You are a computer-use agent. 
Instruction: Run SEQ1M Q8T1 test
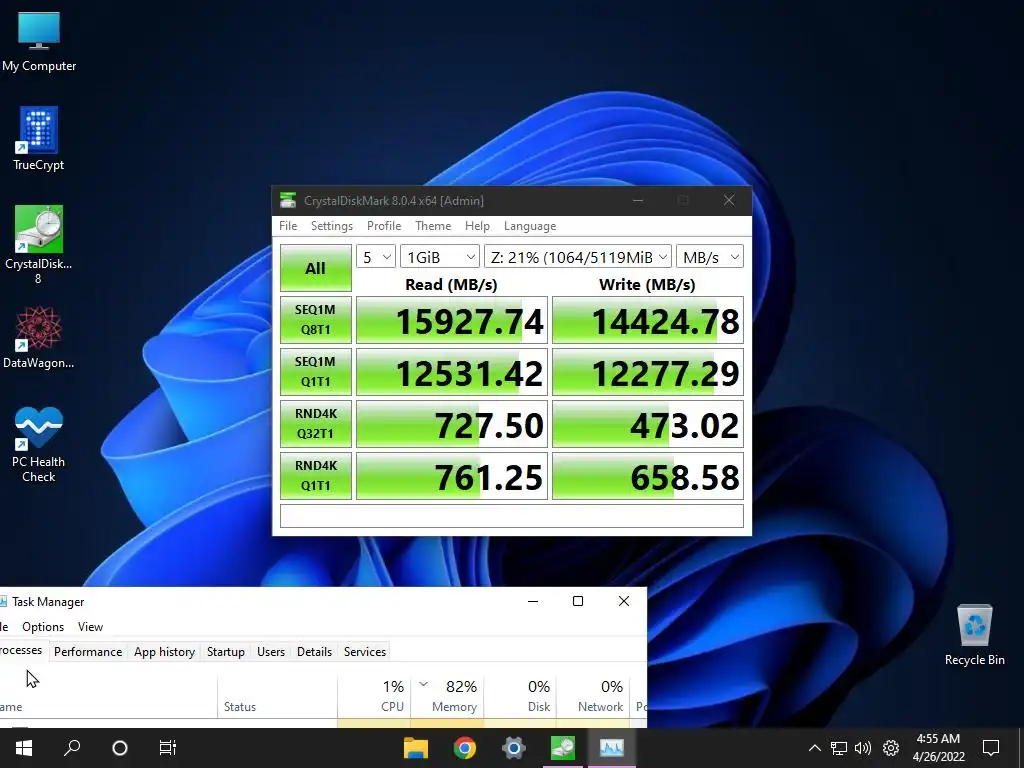tap(315, 320)
